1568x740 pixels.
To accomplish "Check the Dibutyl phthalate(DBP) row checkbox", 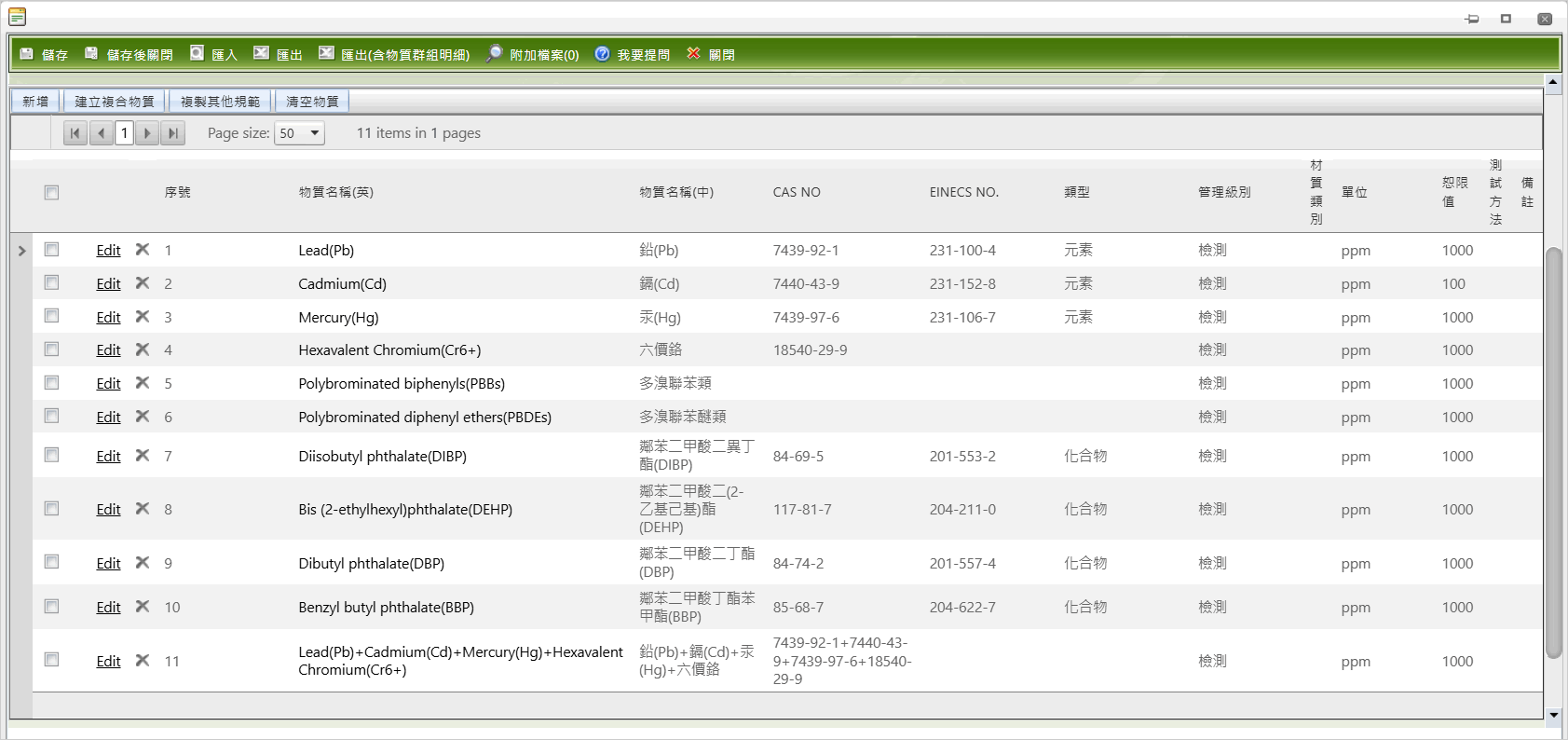I will coord(51,562).
